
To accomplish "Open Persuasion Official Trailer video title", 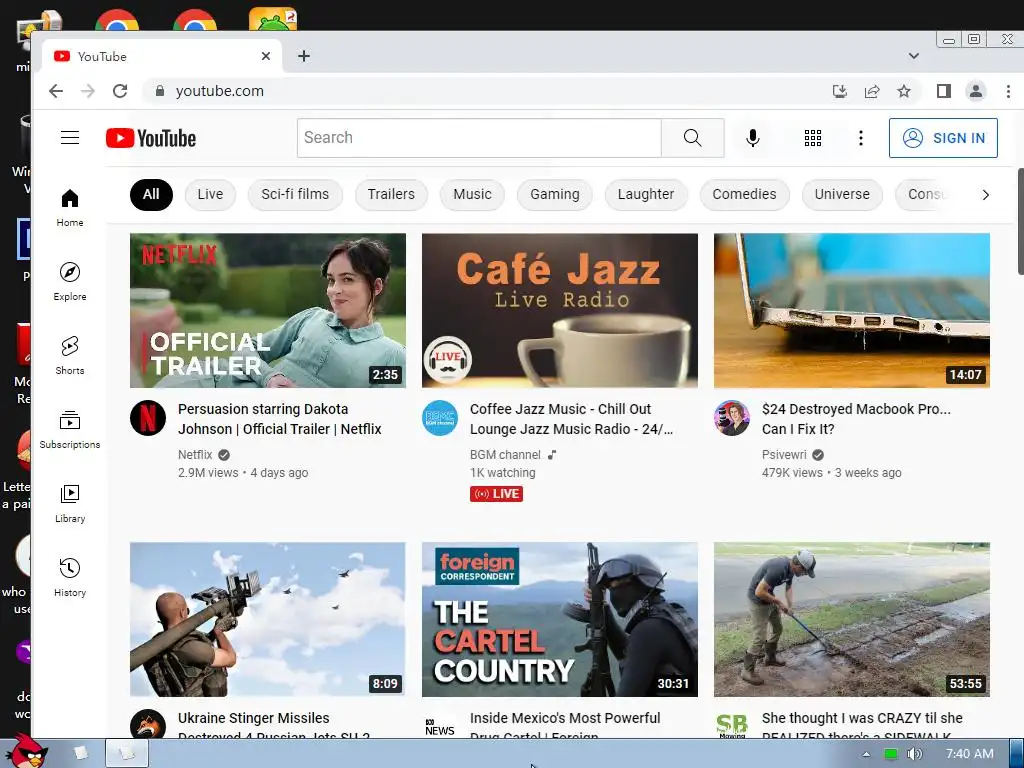I will [x=280, y=419].
